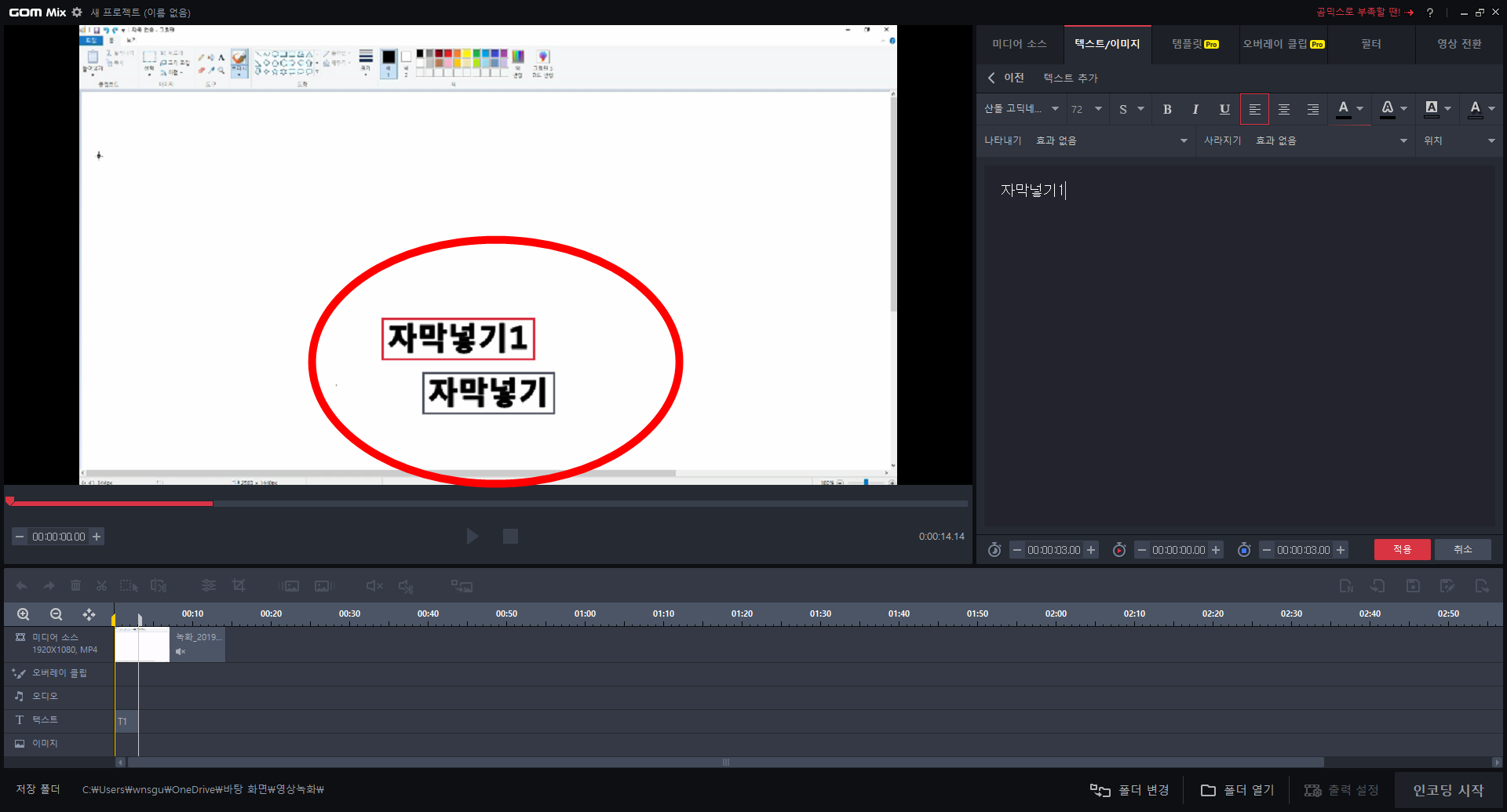Click the save-as pencil disk icon
1507x812 pixels.
tap(1447, 586)
